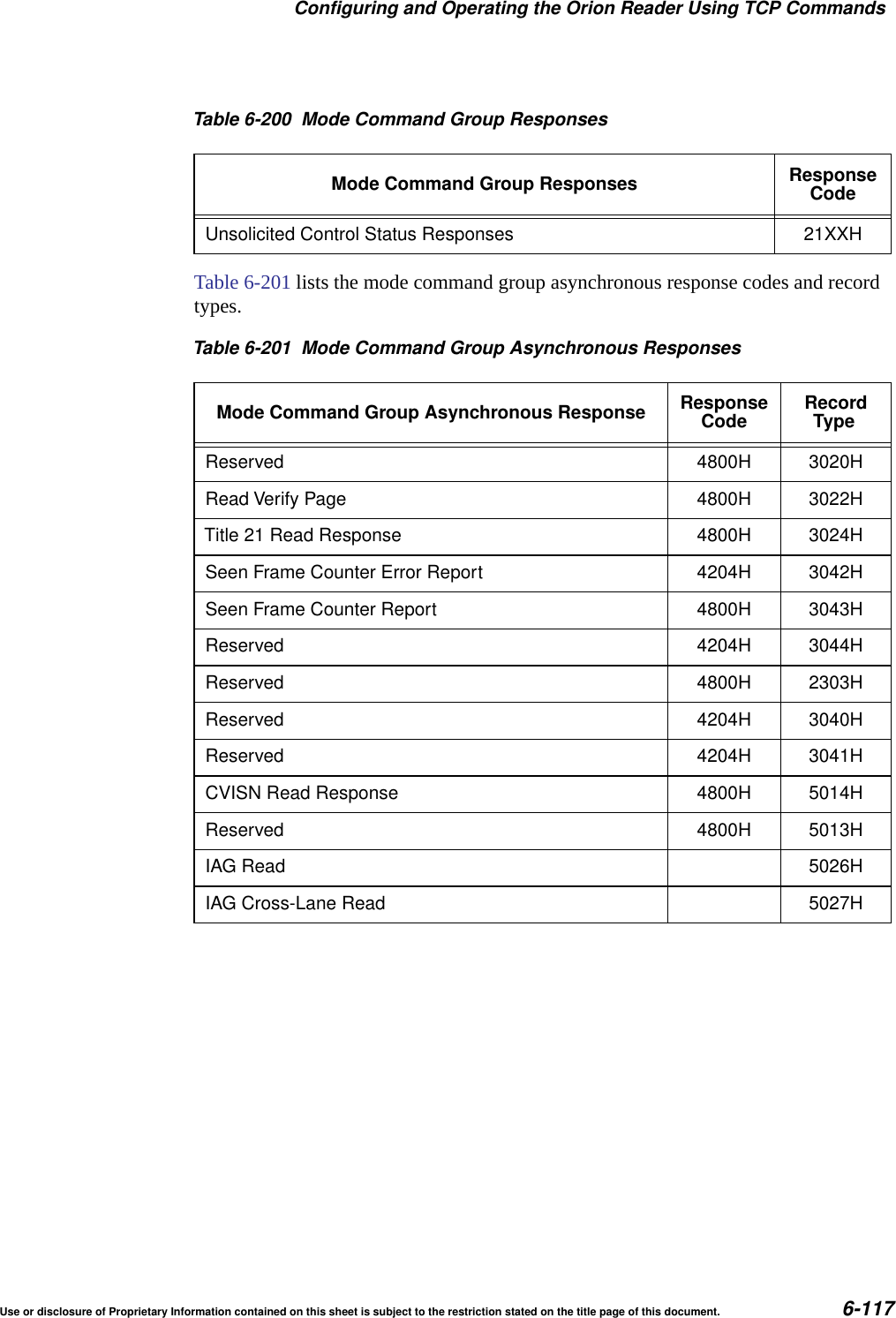
Task: Select record type 3020H
Action: coord(836,463)
